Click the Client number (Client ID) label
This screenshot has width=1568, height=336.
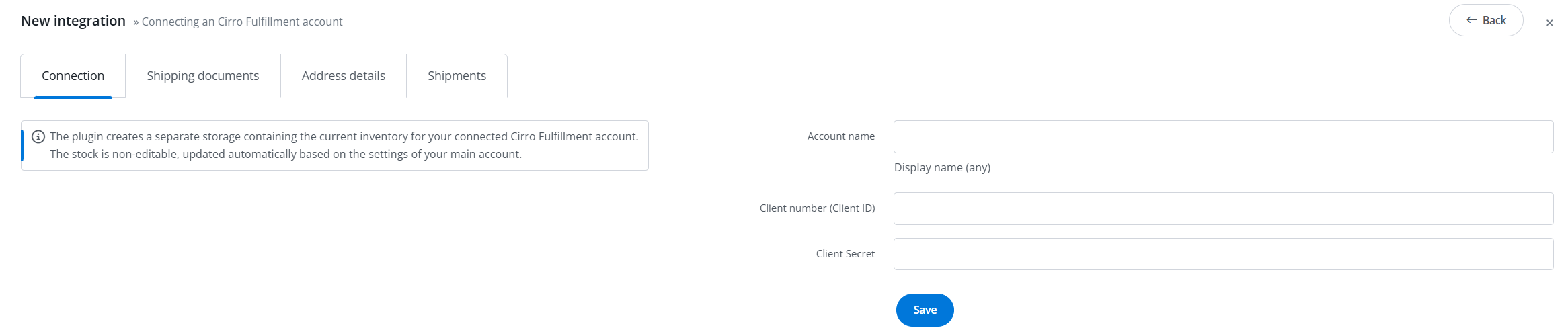[817, 208]
